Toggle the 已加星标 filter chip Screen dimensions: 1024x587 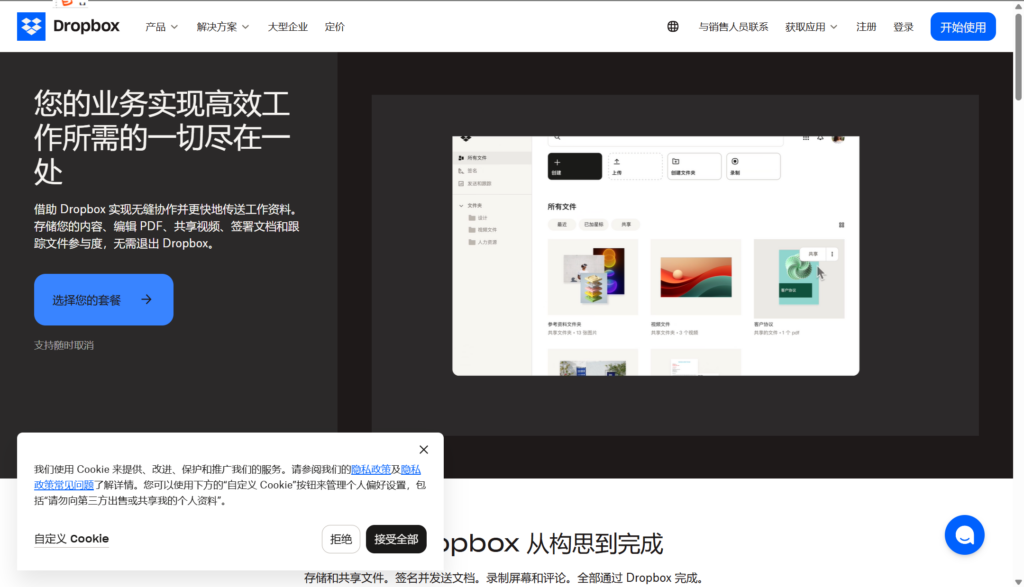[x=592, y=225]
